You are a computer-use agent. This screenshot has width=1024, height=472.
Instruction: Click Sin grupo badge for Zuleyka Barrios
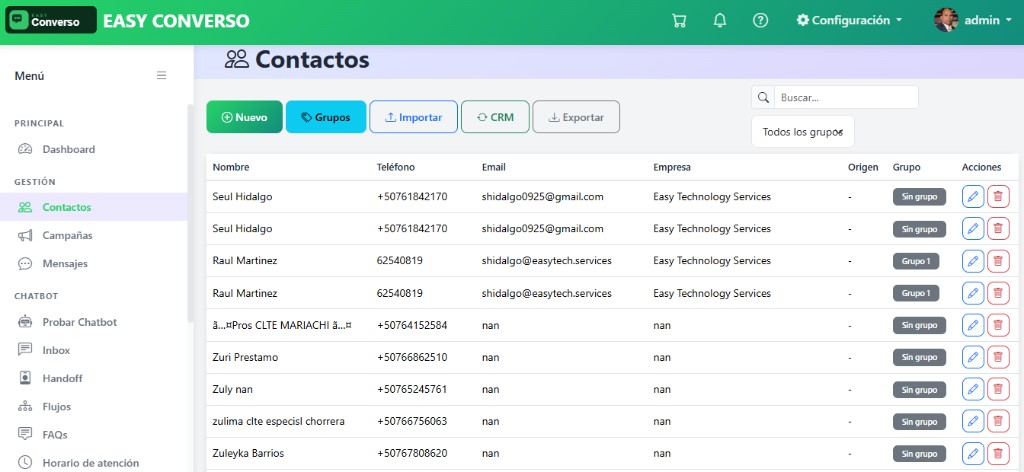(920, 454)
